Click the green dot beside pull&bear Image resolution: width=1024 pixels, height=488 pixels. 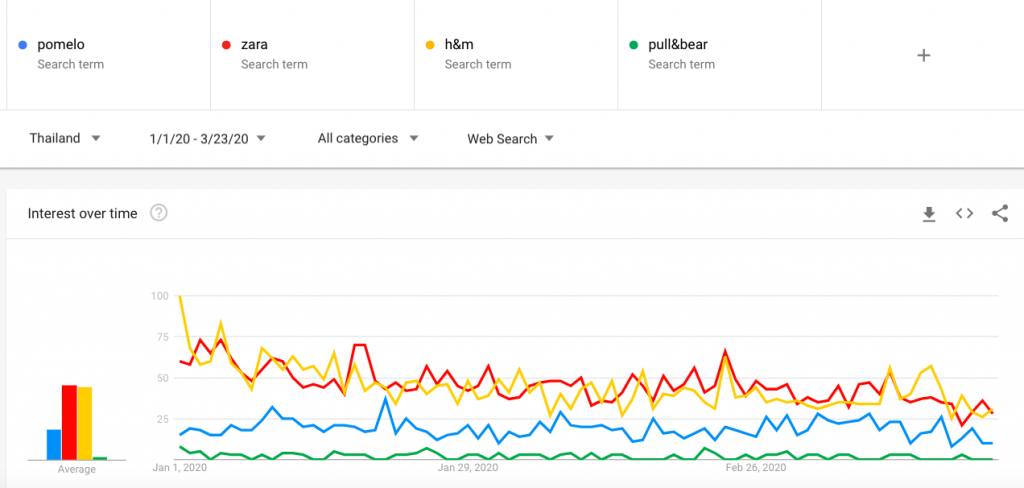click(633, 45)
